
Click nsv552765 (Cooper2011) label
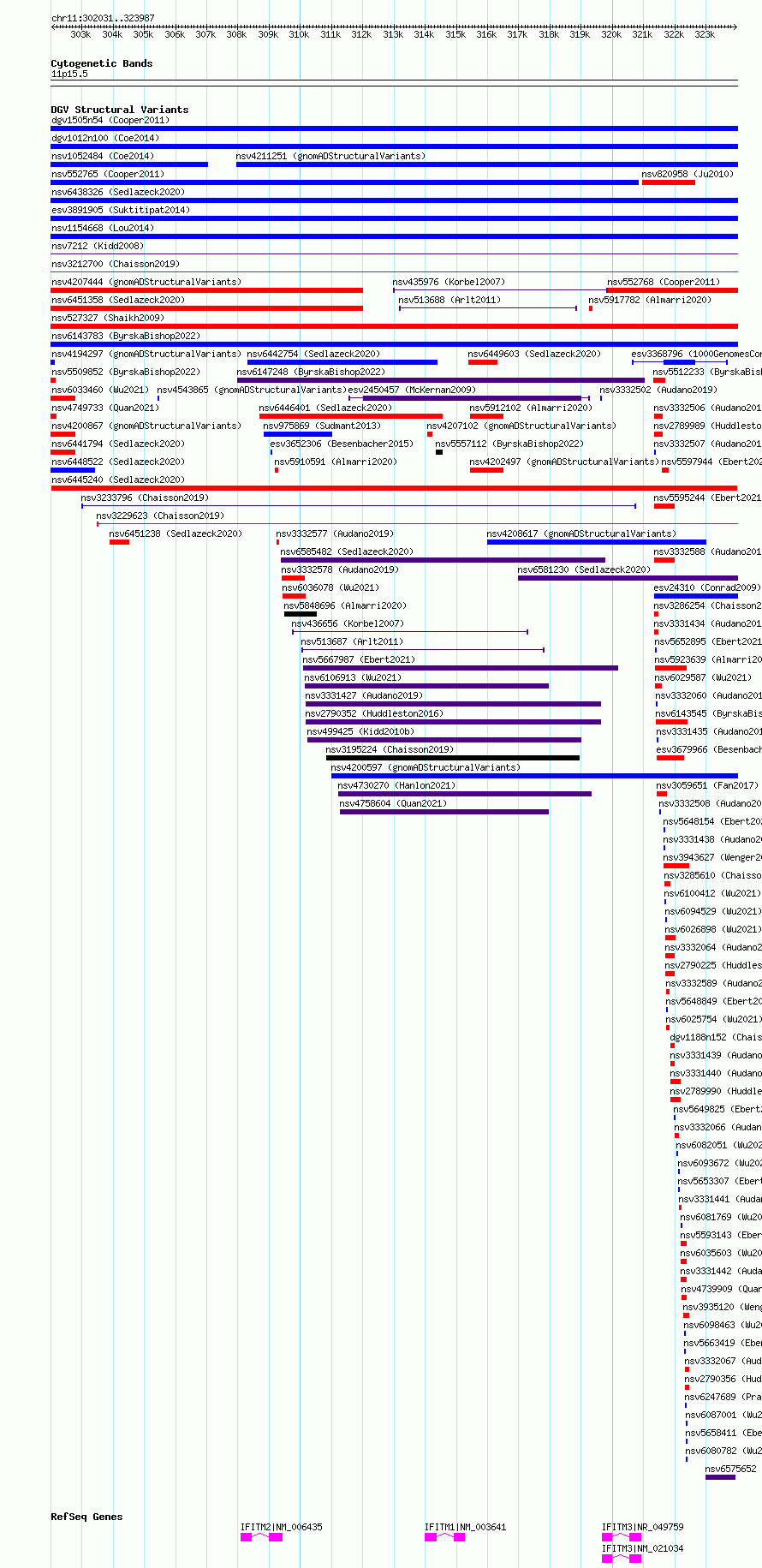point(107,174)
